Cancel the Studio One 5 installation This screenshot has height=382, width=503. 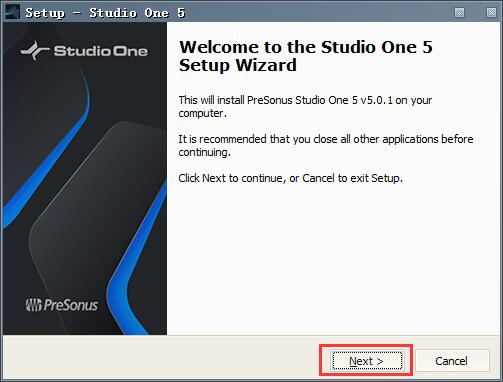[452, 360]
